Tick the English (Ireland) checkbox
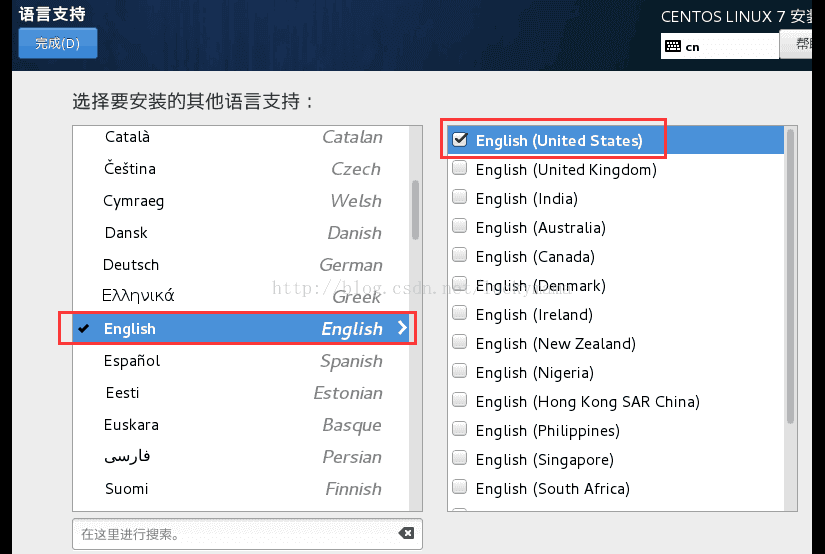Screen dimensions: 825x554 (x=459, y=313)
